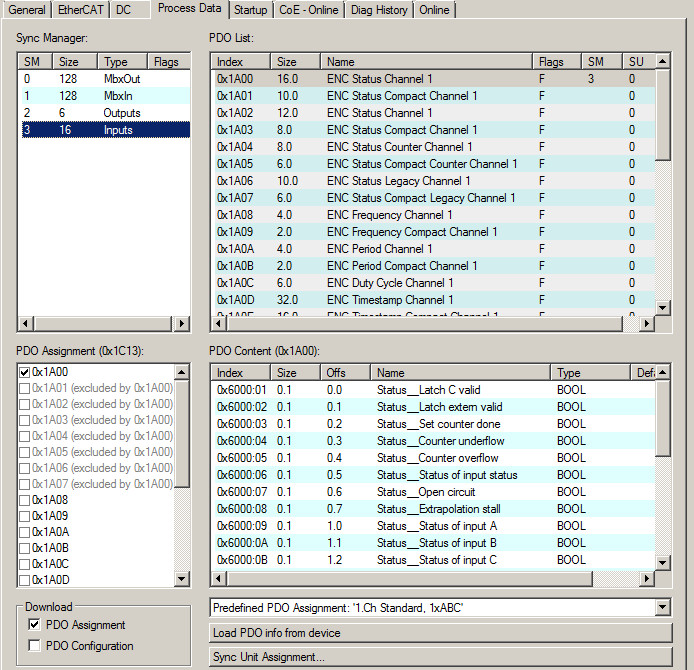The image size is (694, 670).
Task: Uncheck the 0x1A00 PDO assignment checkbox
Action: tap(25, 373)
